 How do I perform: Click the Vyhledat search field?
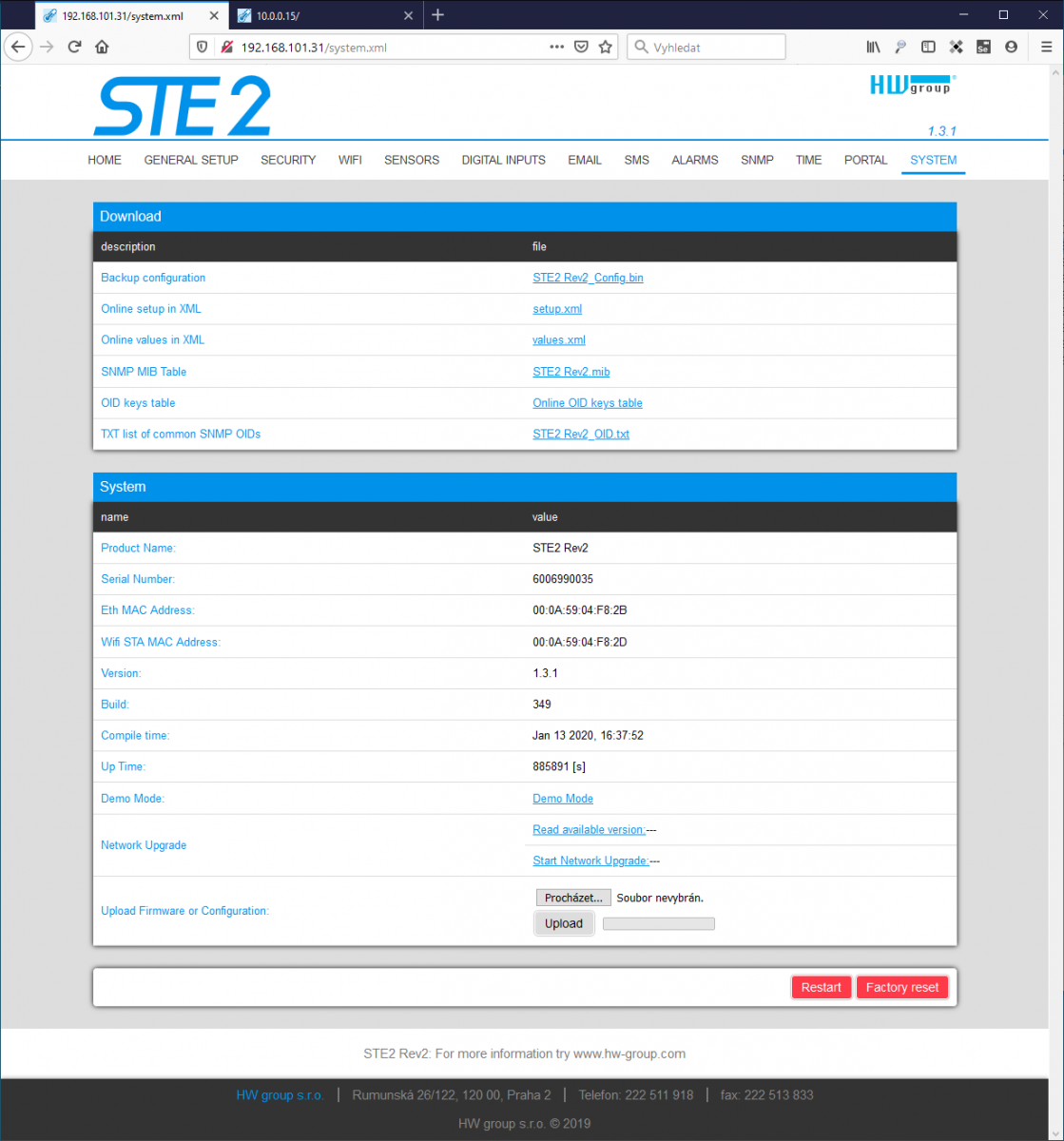click(x=706, y=47)
